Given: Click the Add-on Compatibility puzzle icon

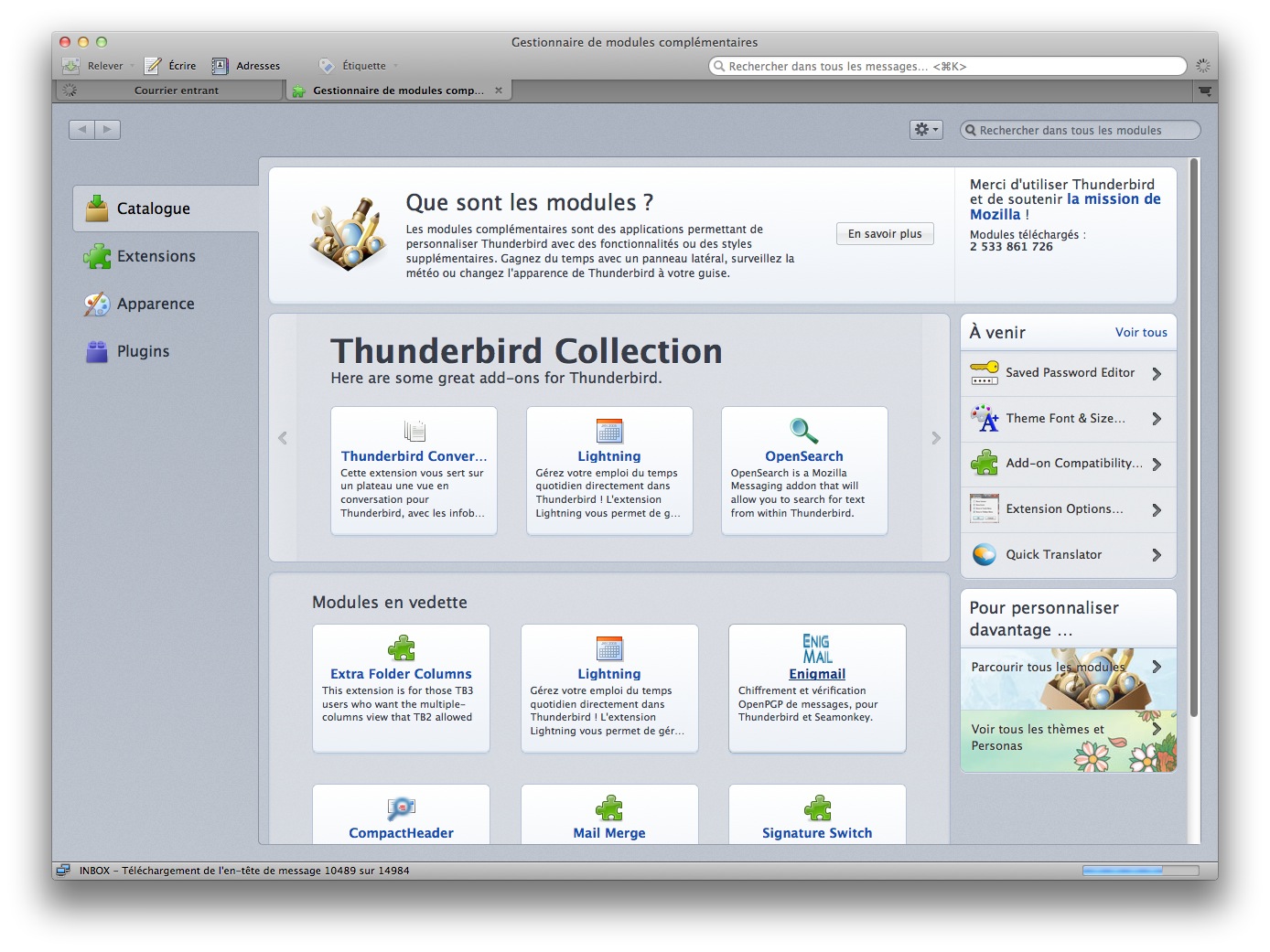Looking at the screenshot, I should point(985,464).
